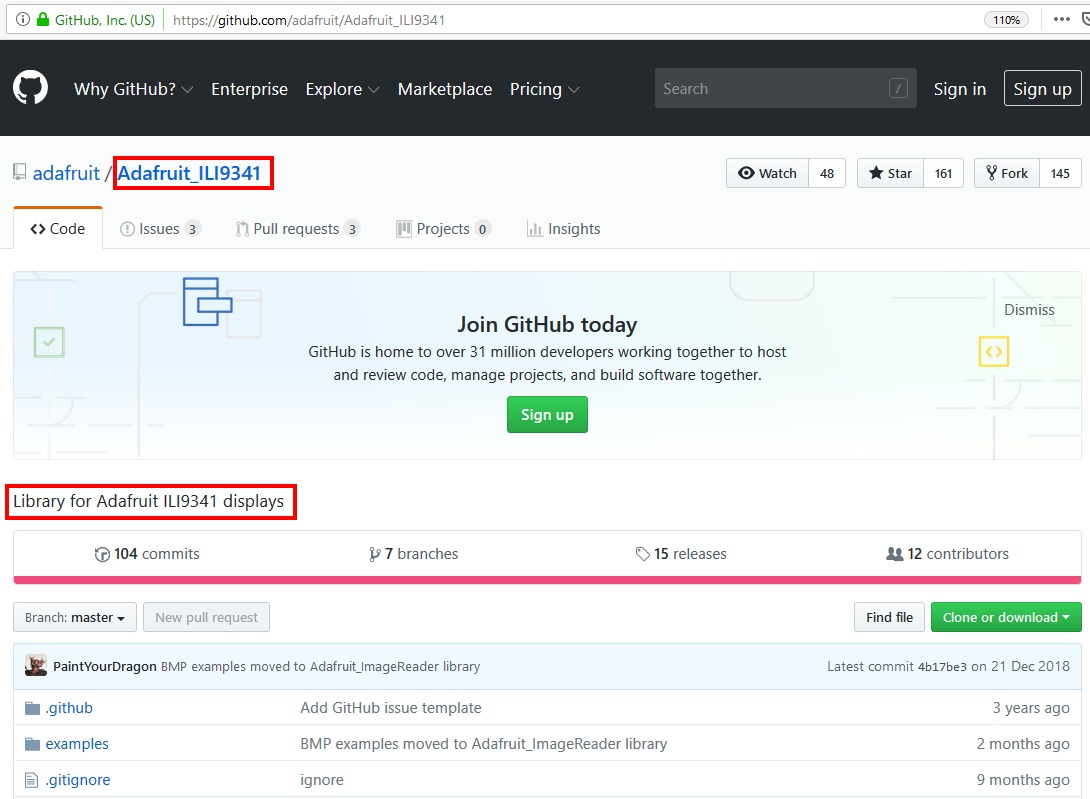Switch to the Issues tab
1090x799 pixels.
point(161,228)
